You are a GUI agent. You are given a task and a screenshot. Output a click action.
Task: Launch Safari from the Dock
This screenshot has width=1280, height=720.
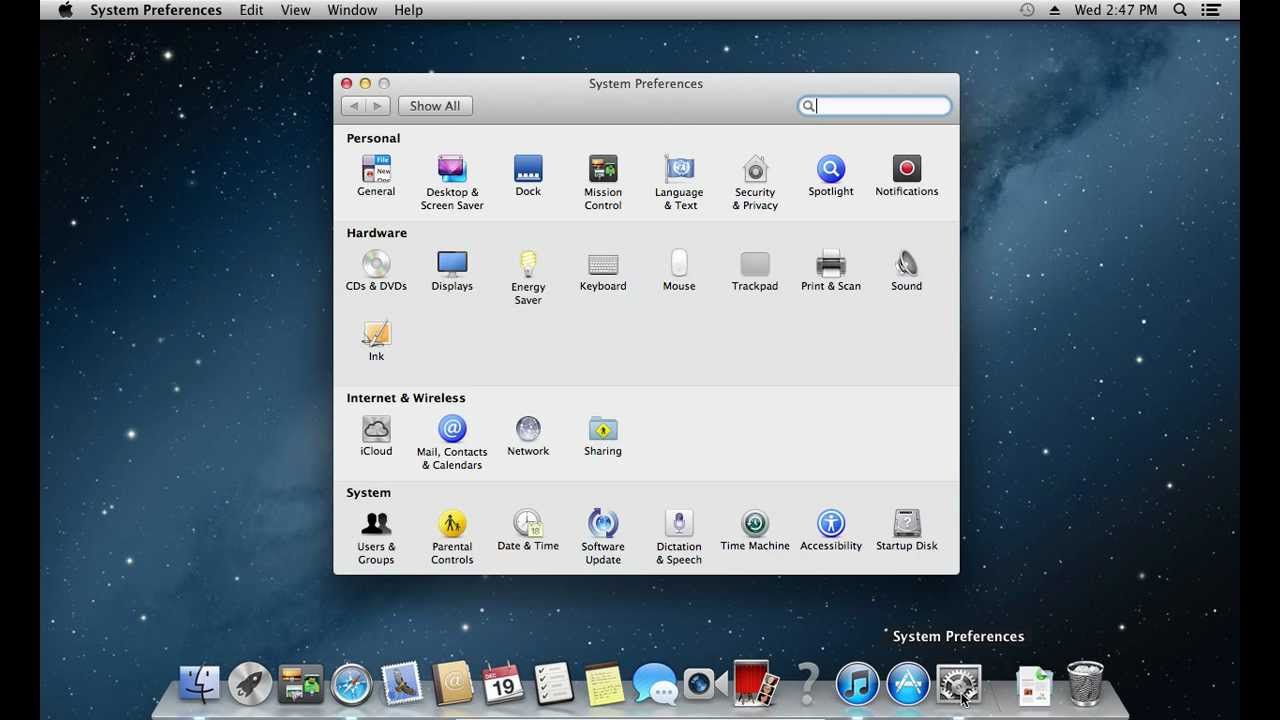pyautogui.click(x=352, y=685)
